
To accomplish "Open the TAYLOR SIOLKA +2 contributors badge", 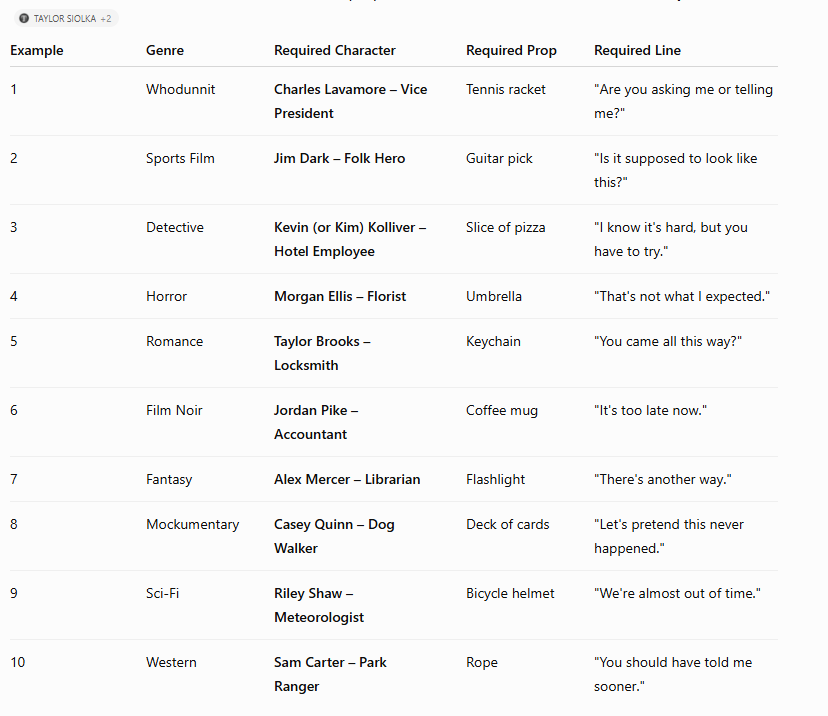I will point(66,18).
